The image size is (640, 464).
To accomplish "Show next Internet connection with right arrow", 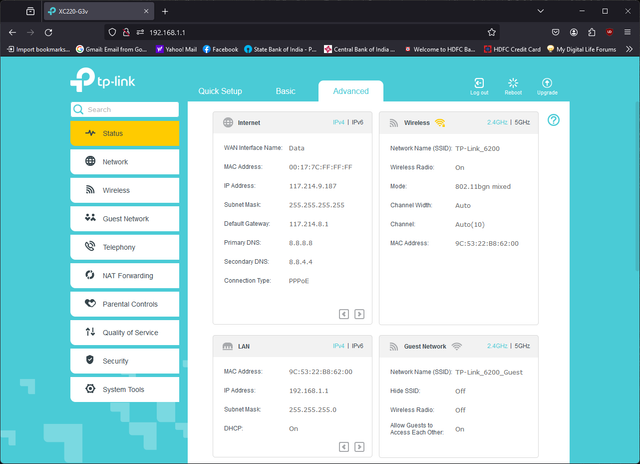I will click(x=360, y=313).
